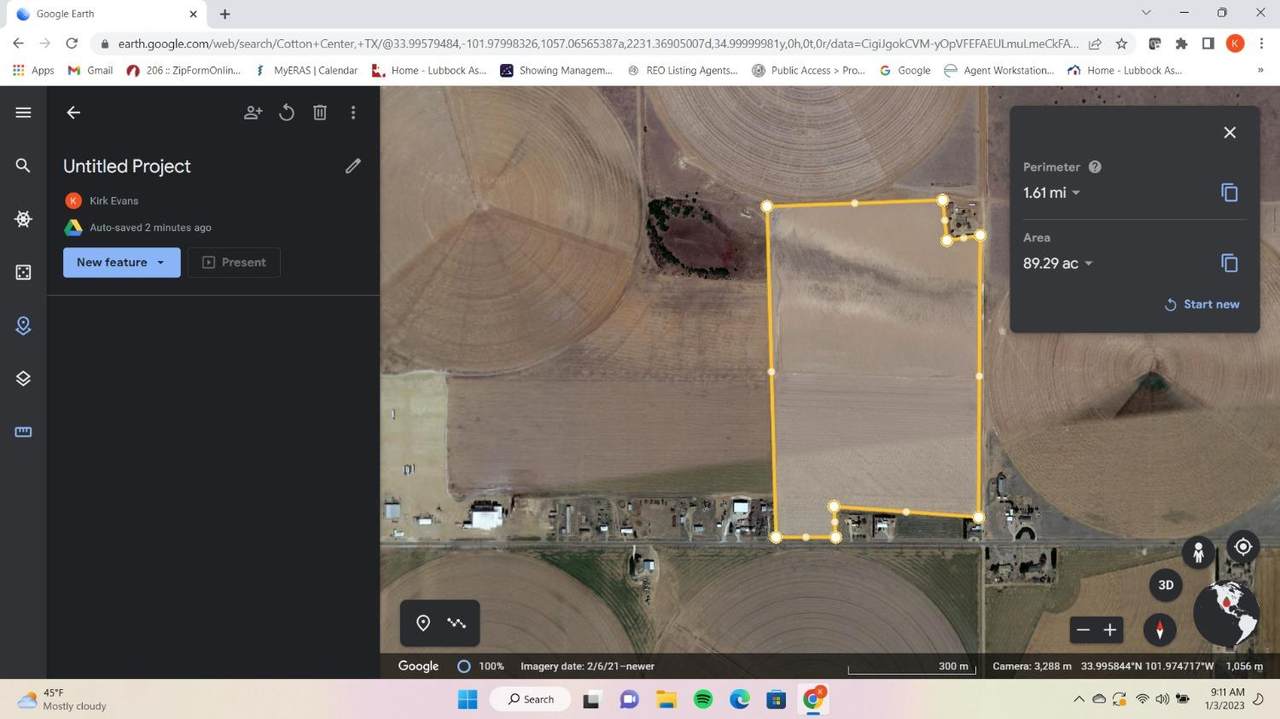
Task: Click the Kirk Evans owner name
Action: [114, 201]
